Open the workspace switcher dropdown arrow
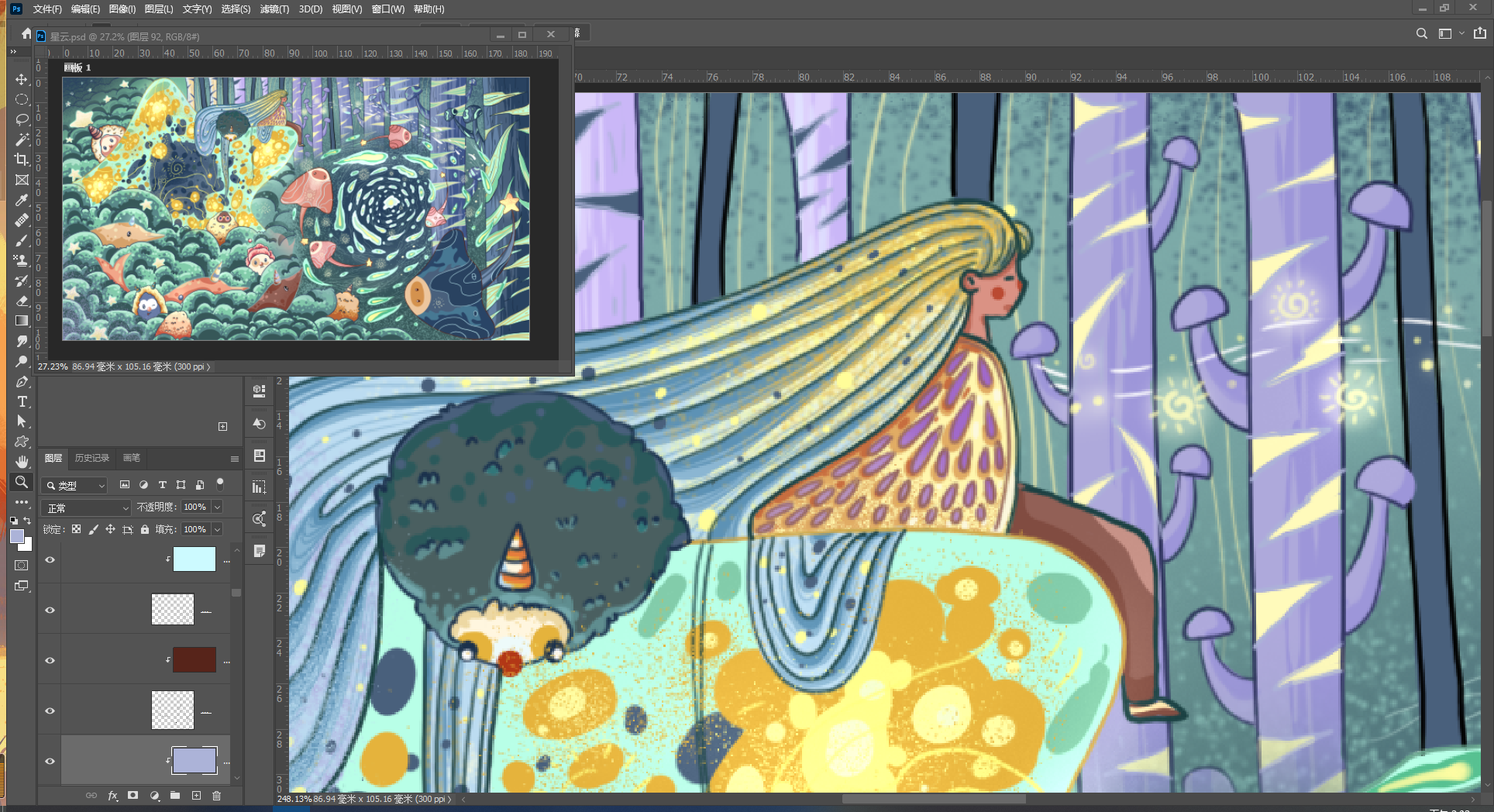Image resolution: width=1494 pixels, height=812 pixels. (x=1461, y=33)
